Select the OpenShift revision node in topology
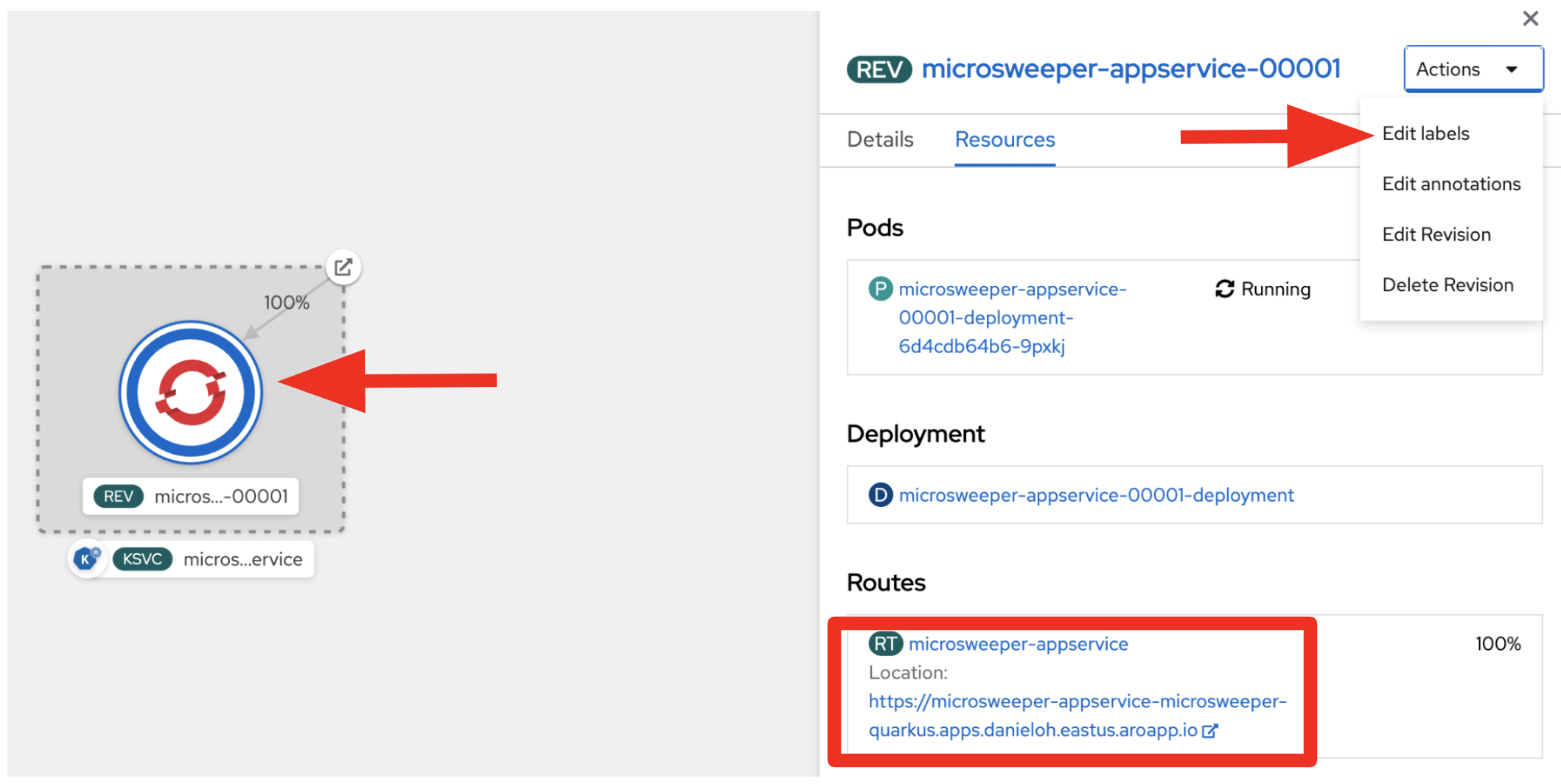This screenshot has height=784, width=1561. pyautogui.click(x=191, y=393)
